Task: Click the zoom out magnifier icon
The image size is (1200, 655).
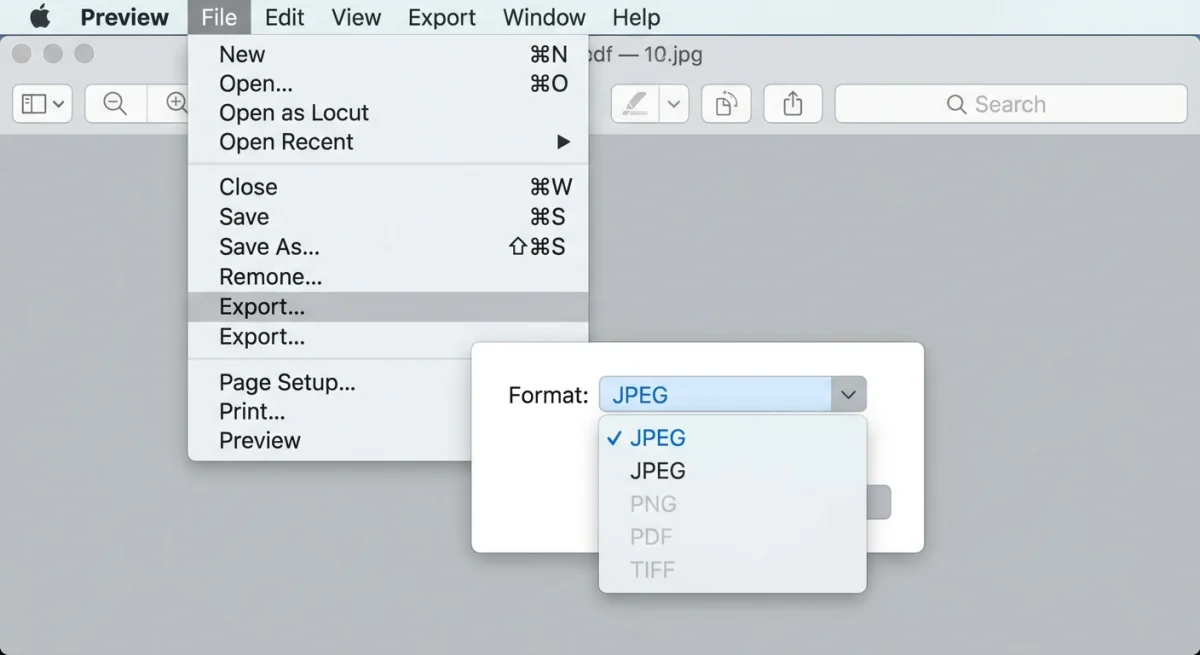Action: [x=116, y=104]
